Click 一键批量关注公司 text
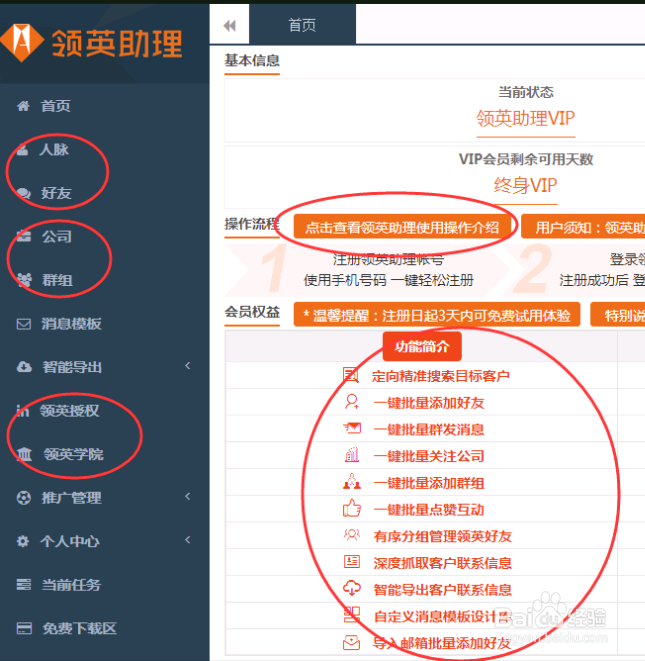645x661 pixels. pyautogui.click(x=429, y=456)
